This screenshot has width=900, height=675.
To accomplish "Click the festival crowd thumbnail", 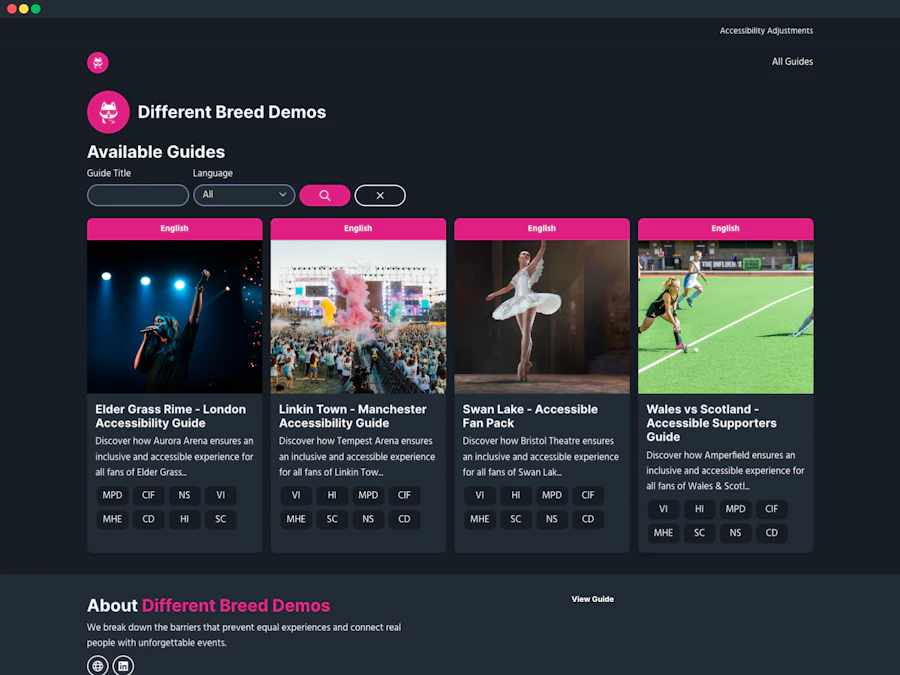I will [358, 317].
